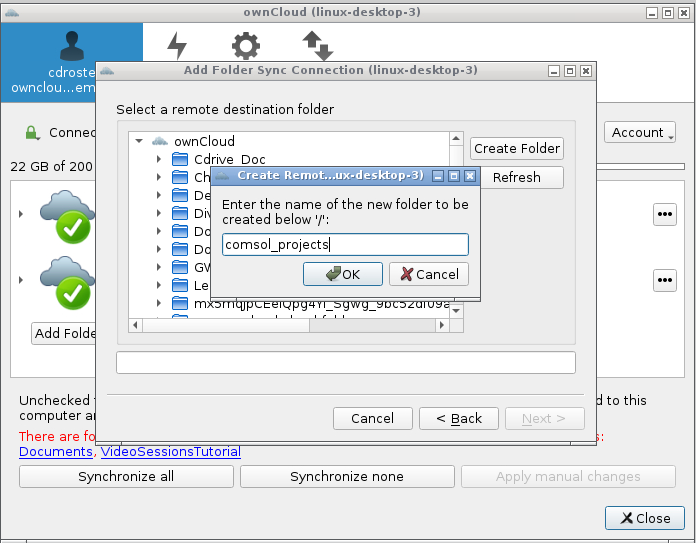This screenshot has width=696, height=543.
Task: Expand the folder starting with De
Action: 159,195
